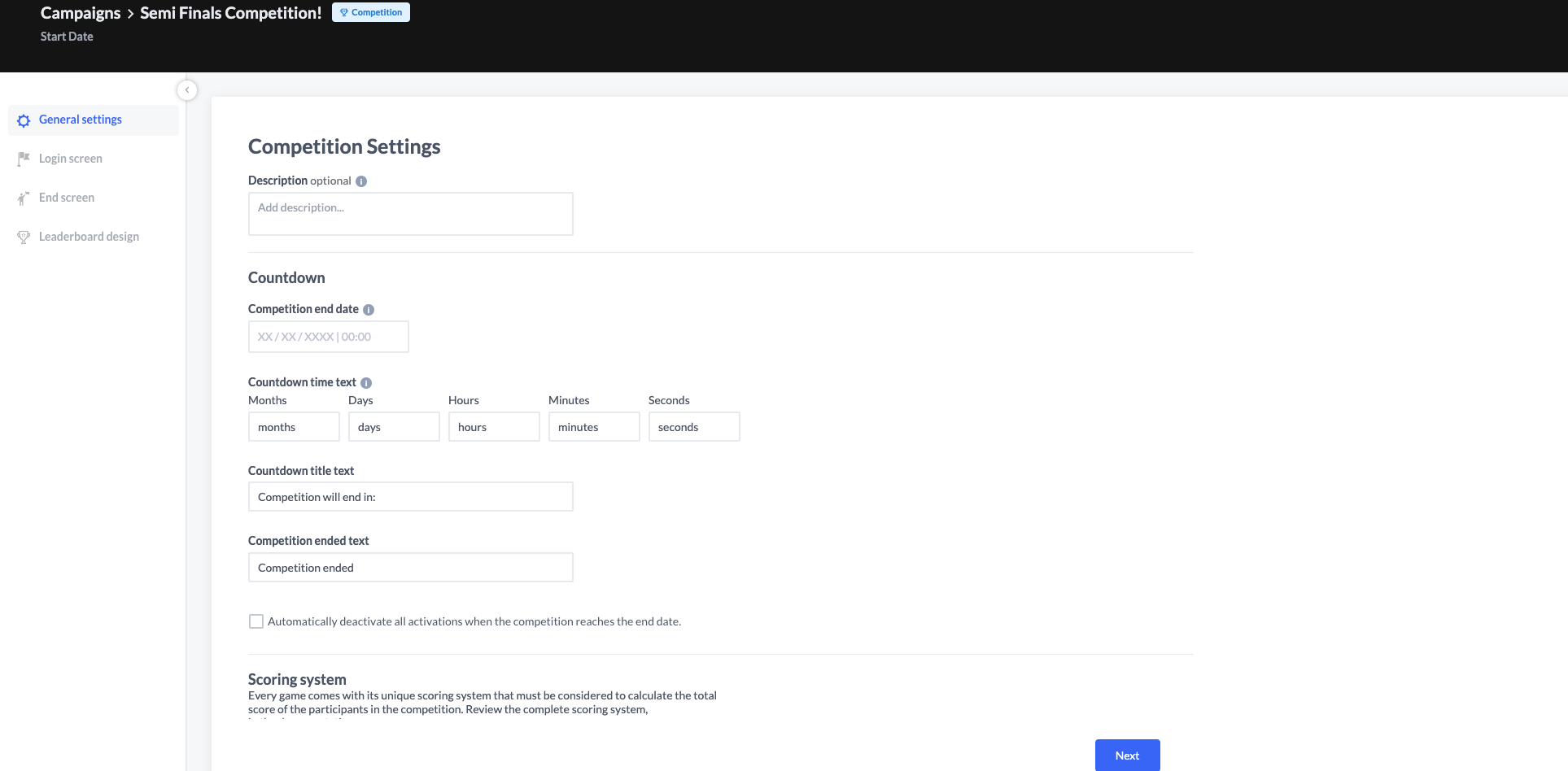Click the Countdown time text info icon
1568x771 pixels.
(x=366, y=383)
